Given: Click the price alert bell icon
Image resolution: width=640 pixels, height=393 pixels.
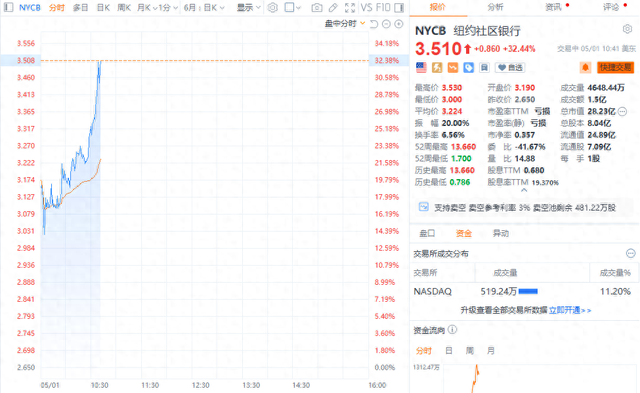Looking at the screenshot, I should click(x=585, y=67).
